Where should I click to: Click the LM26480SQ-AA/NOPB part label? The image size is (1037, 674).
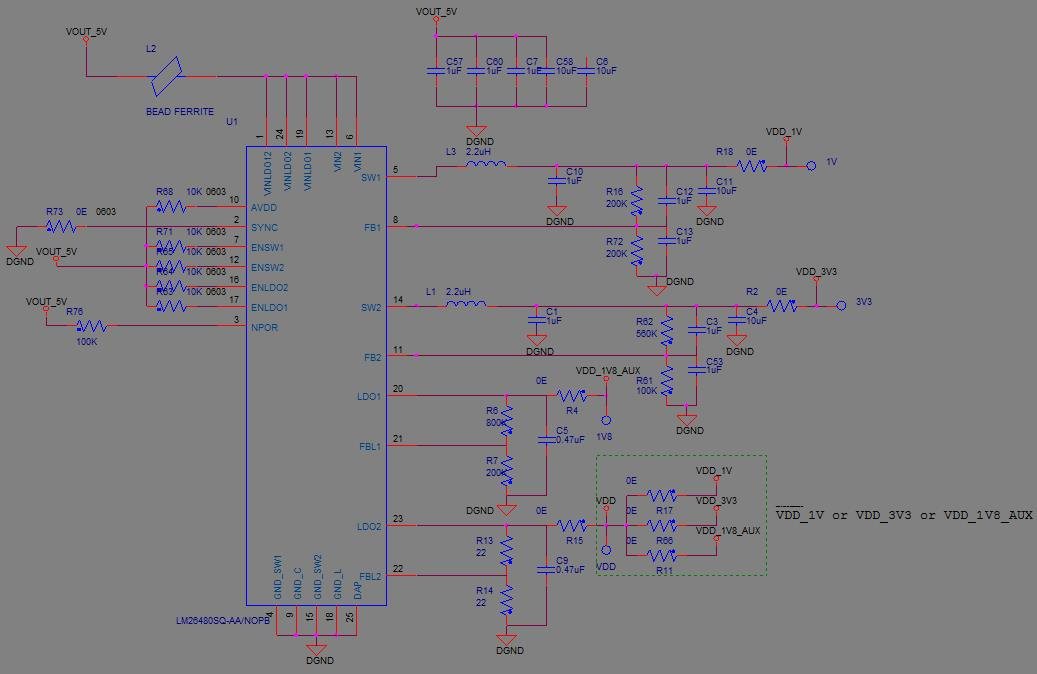(x=223, y=621)
